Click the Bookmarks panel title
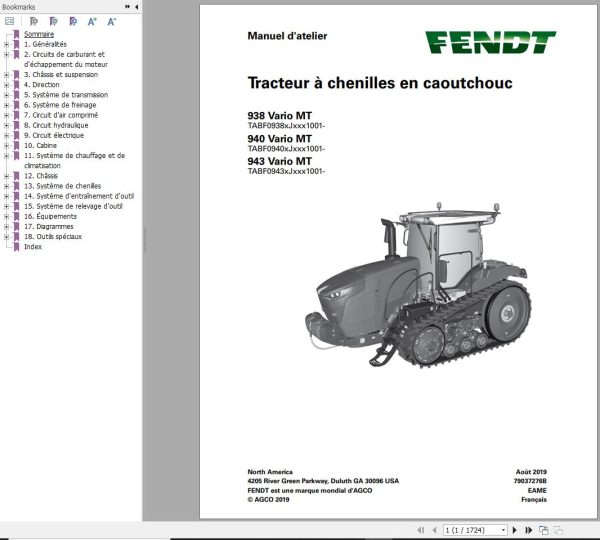Viewport: 600px width, 540px height. pyautogui.click(x=18, y=7)
